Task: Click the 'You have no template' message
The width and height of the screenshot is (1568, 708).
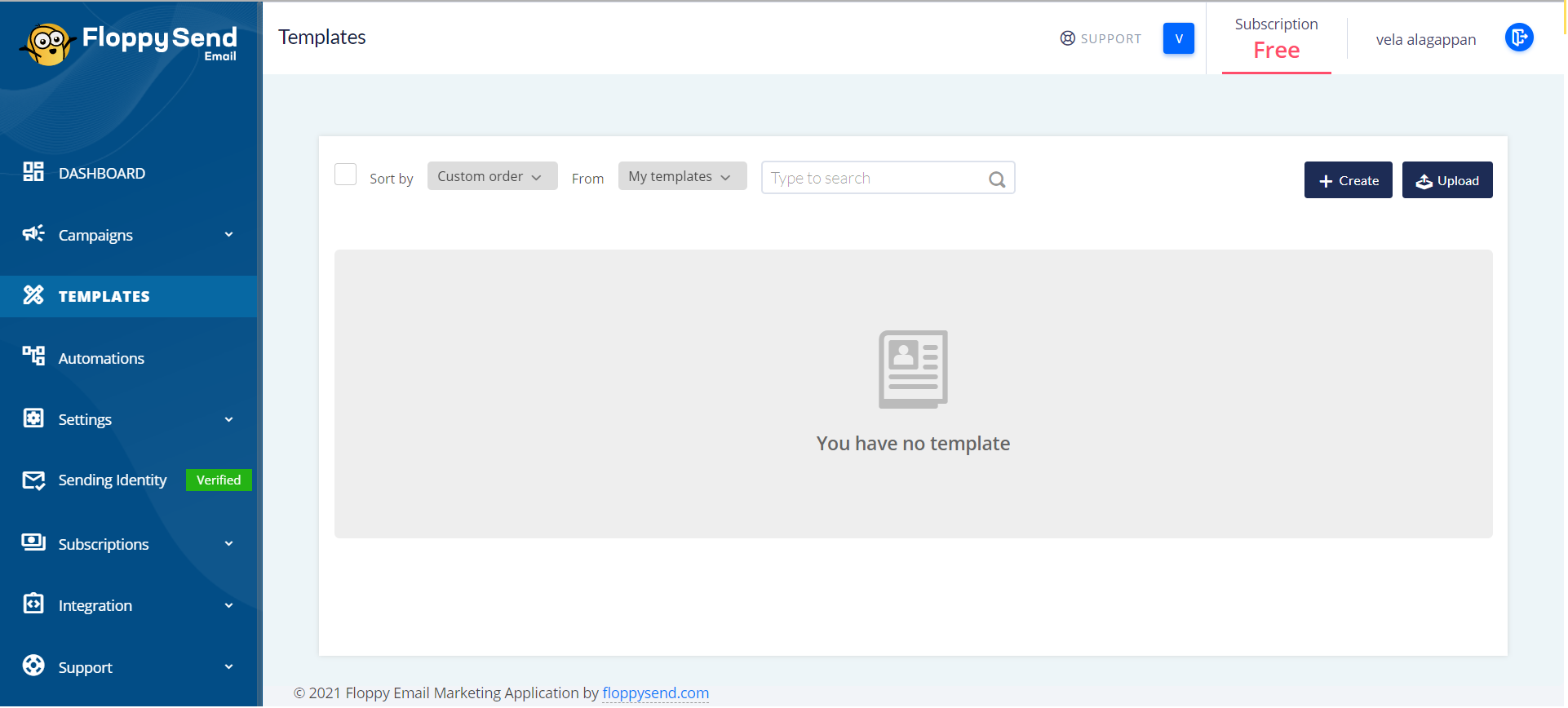Action: click(913, 444)
